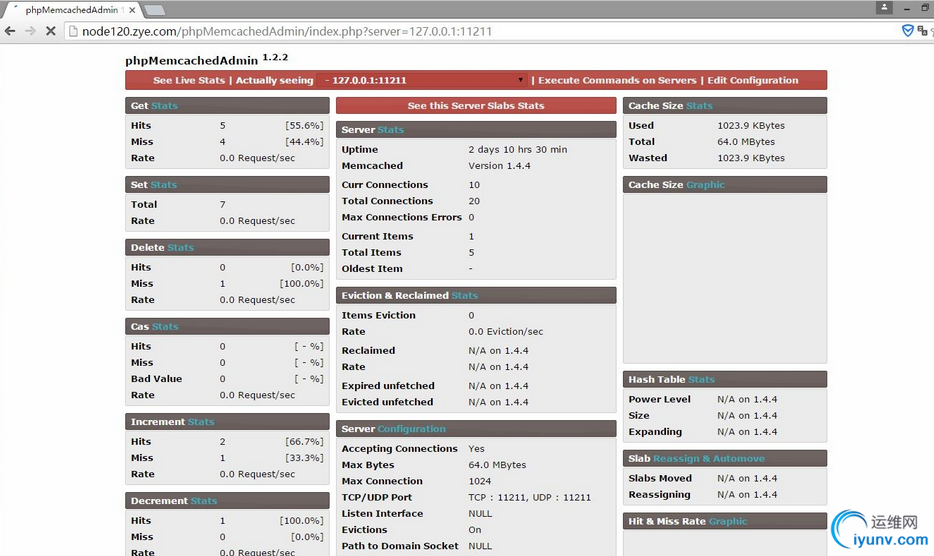Click the Total Connections label
The width and height of the screenshot is (934, 556).
click(387, 201)
